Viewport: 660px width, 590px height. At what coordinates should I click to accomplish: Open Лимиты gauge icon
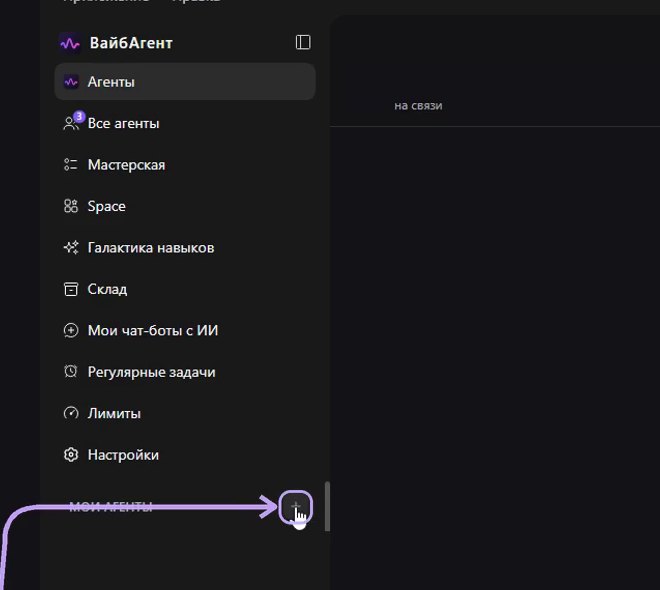pyautogui.click(x=71, y=413)
